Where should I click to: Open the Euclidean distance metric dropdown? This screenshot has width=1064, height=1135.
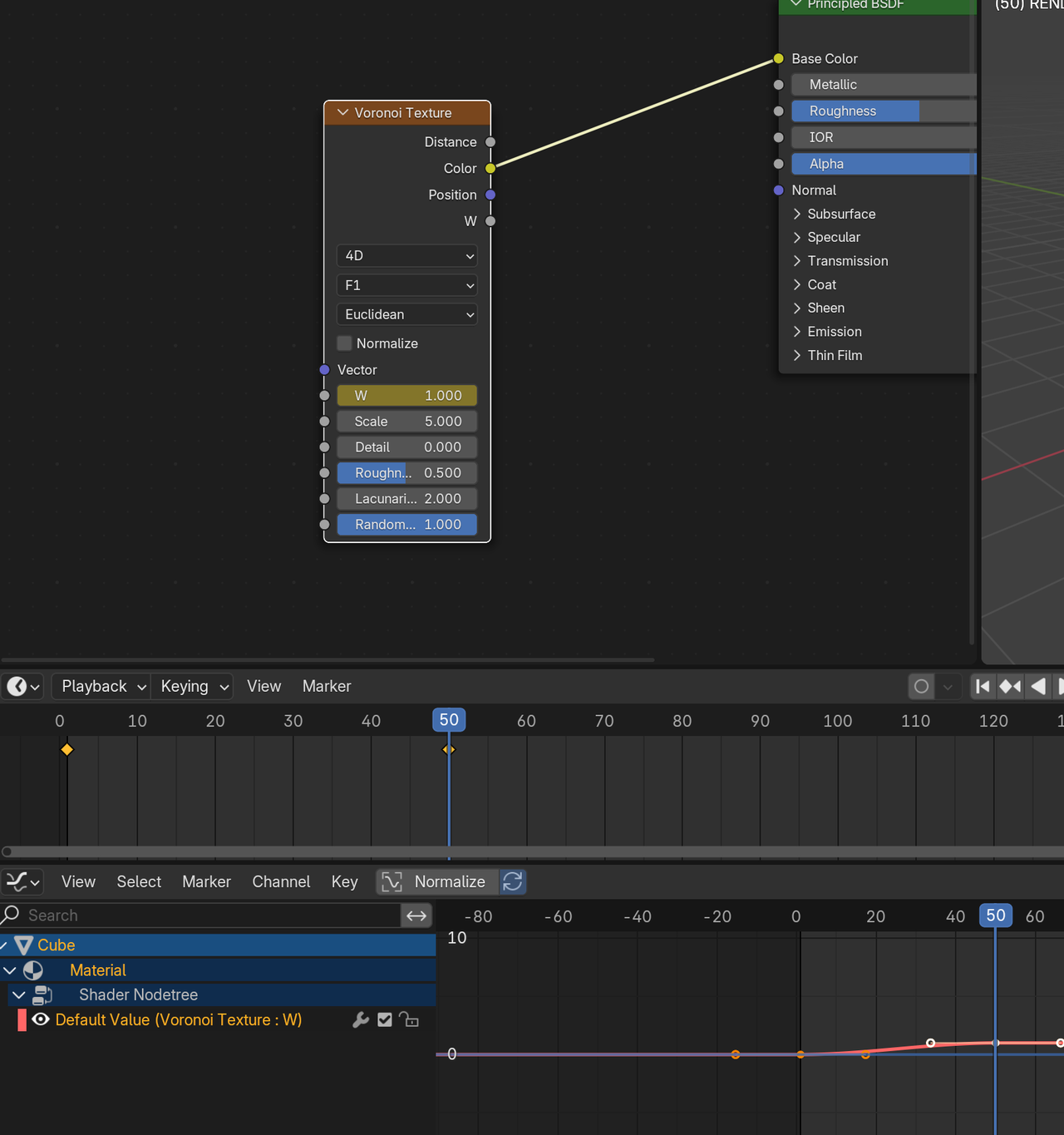coord(406,314)
